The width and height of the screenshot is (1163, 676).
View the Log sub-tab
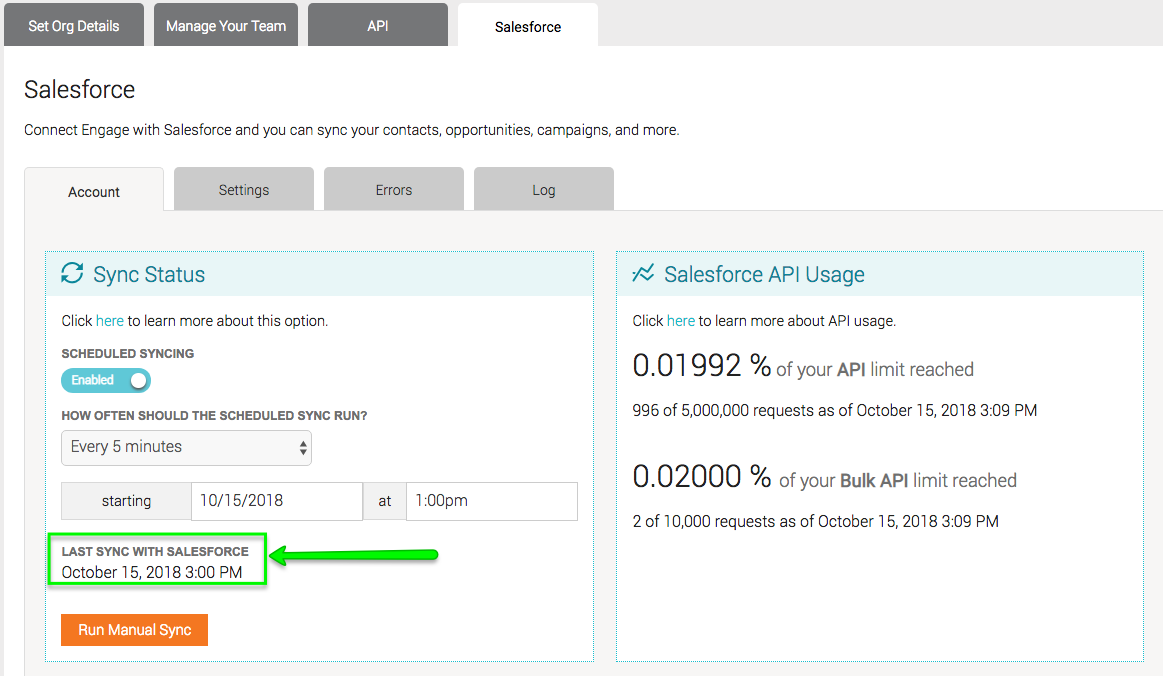544,189
